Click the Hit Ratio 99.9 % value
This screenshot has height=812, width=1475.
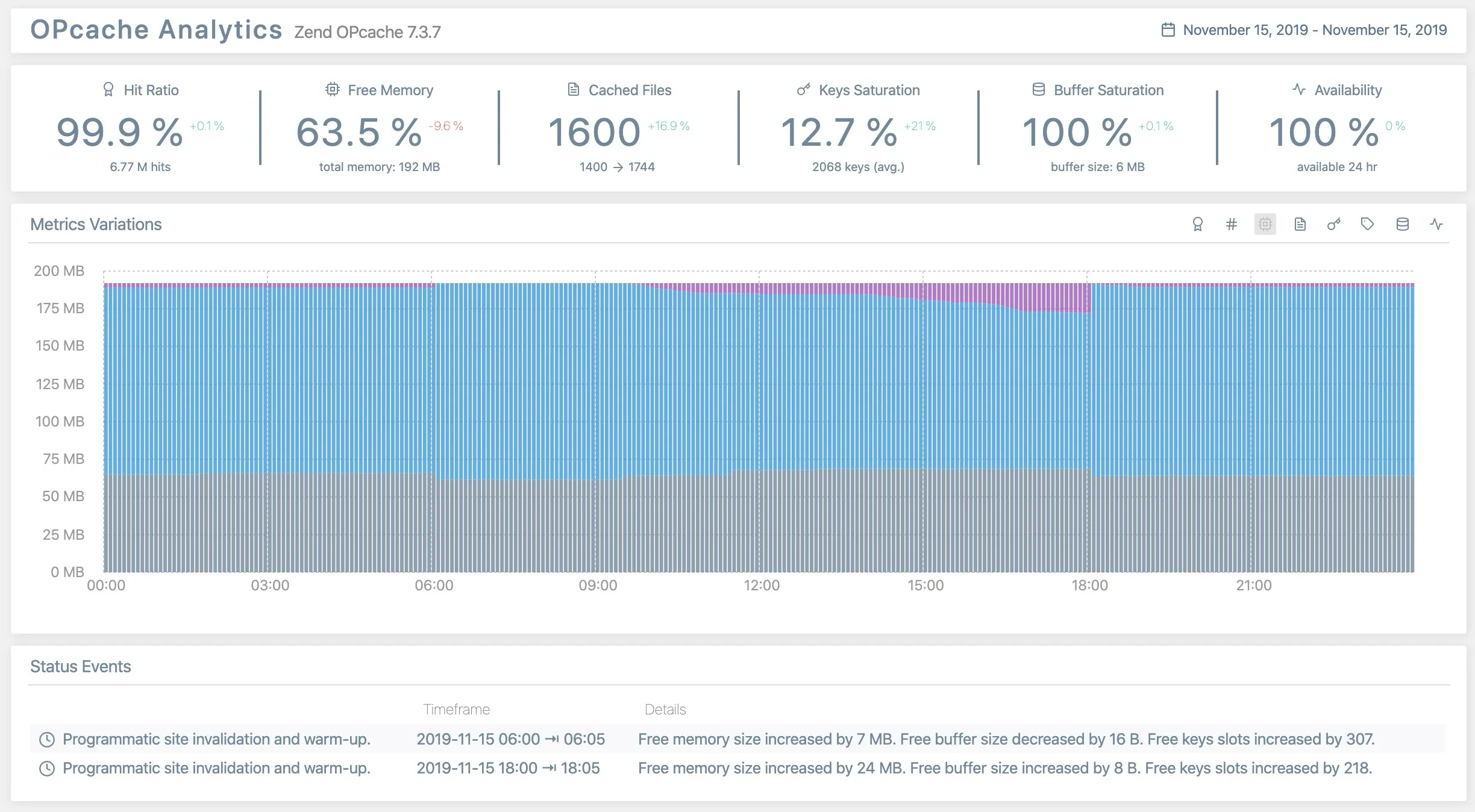[119, 133]
